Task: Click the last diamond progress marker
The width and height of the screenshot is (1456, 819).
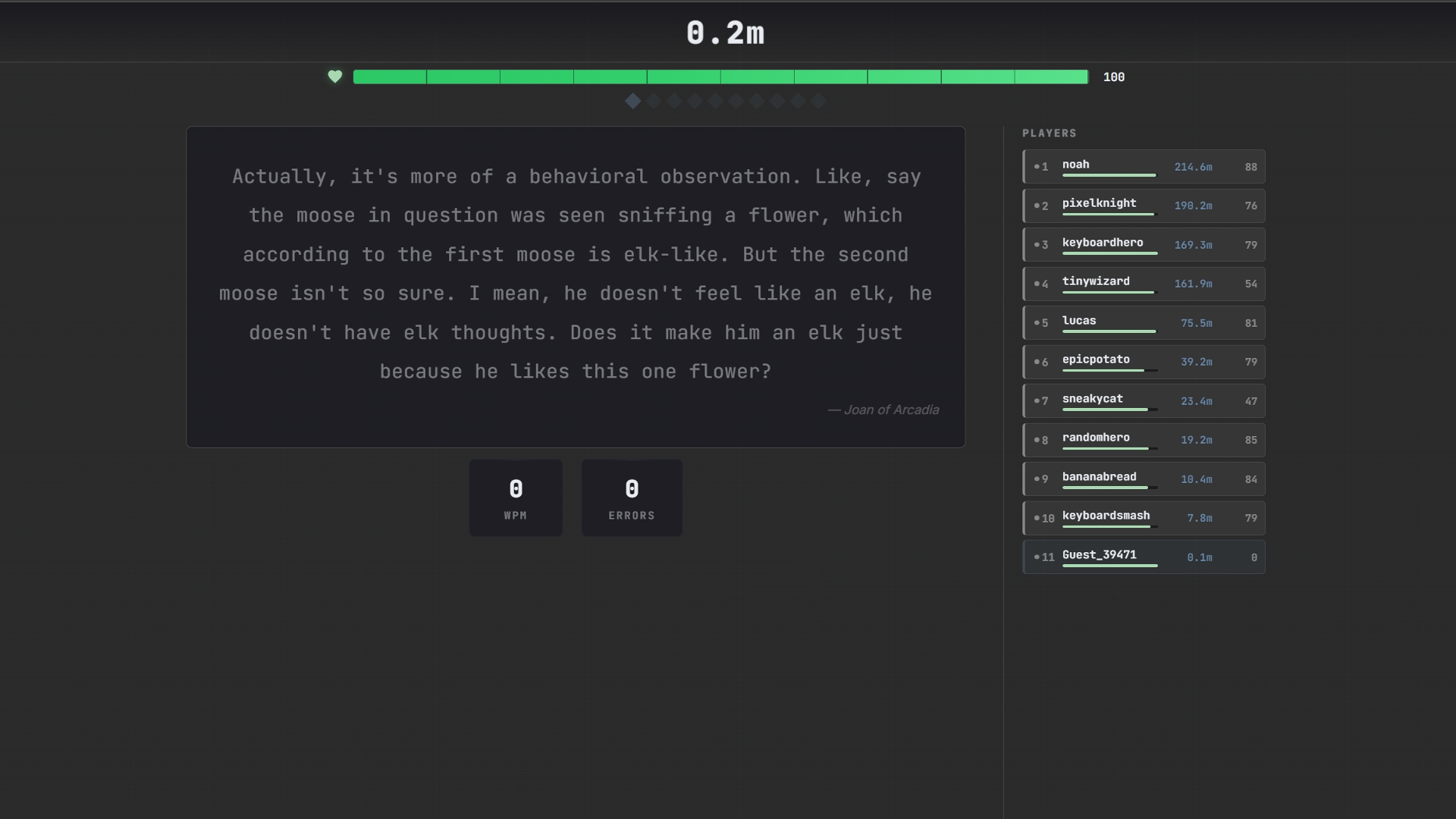Action: (x=818, y=101)
